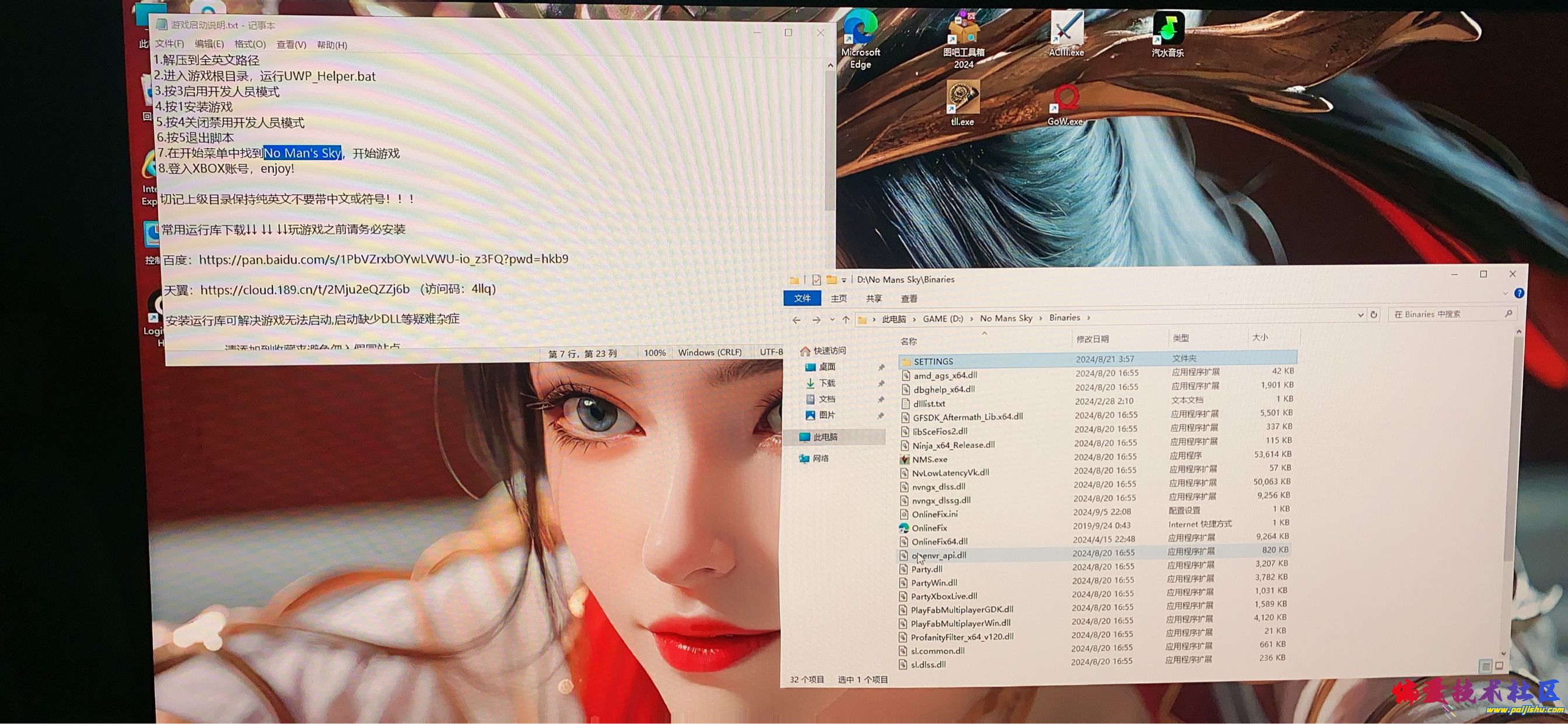This screenshot has width=1568, height=724.
Task: Open Microsoft Edge desktop shortcut
Action: click(x=860, y=40)
